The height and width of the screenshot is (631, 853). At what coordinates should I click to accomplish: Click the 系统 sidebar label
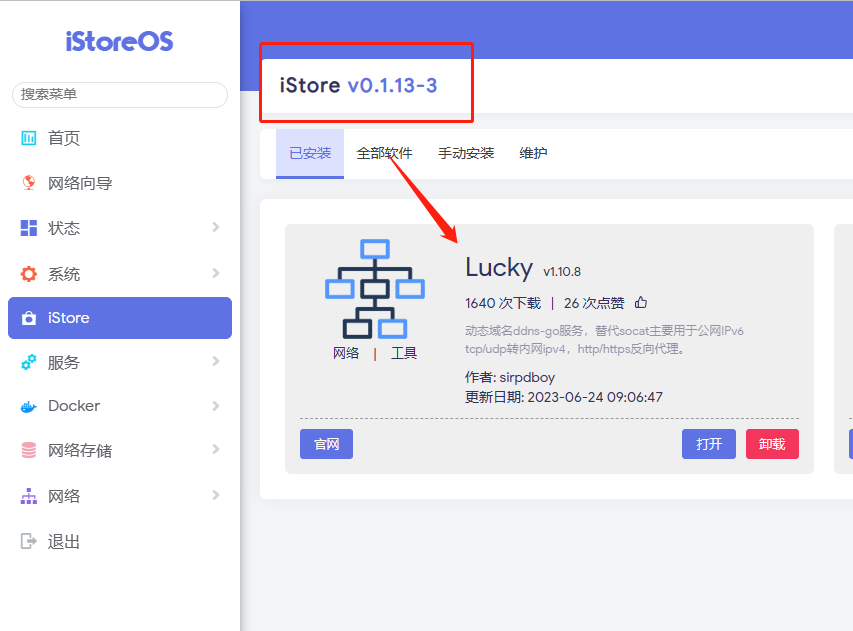64,274
